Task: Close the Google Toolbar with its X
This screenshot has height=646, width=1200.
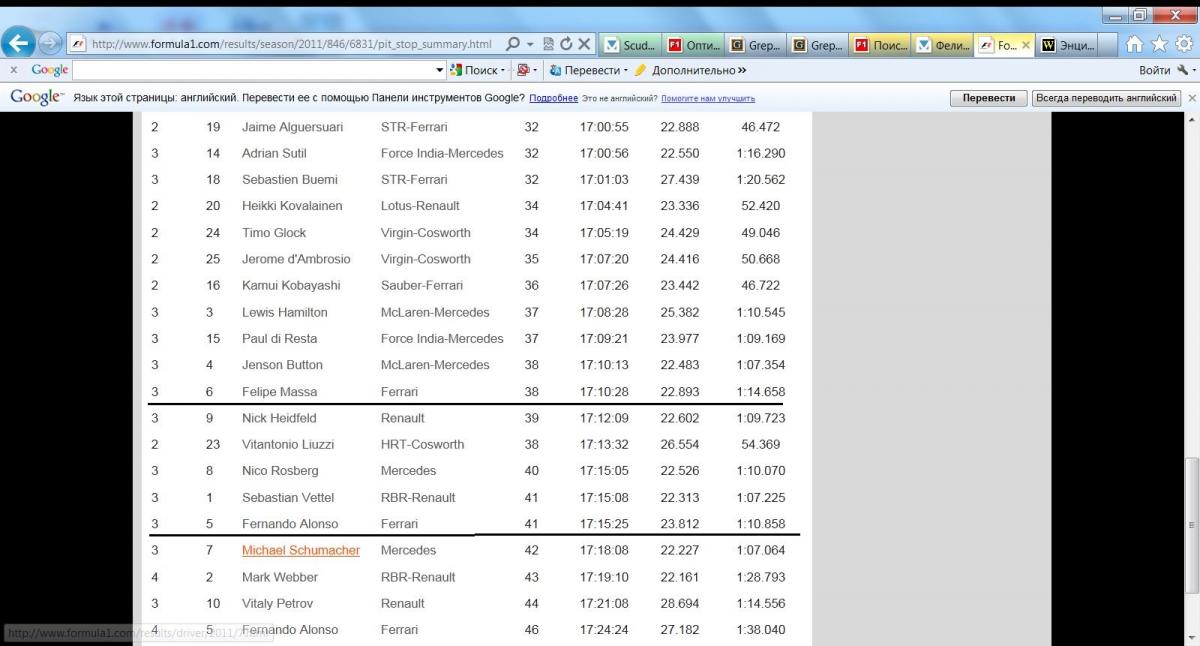Action: [13, 70]
